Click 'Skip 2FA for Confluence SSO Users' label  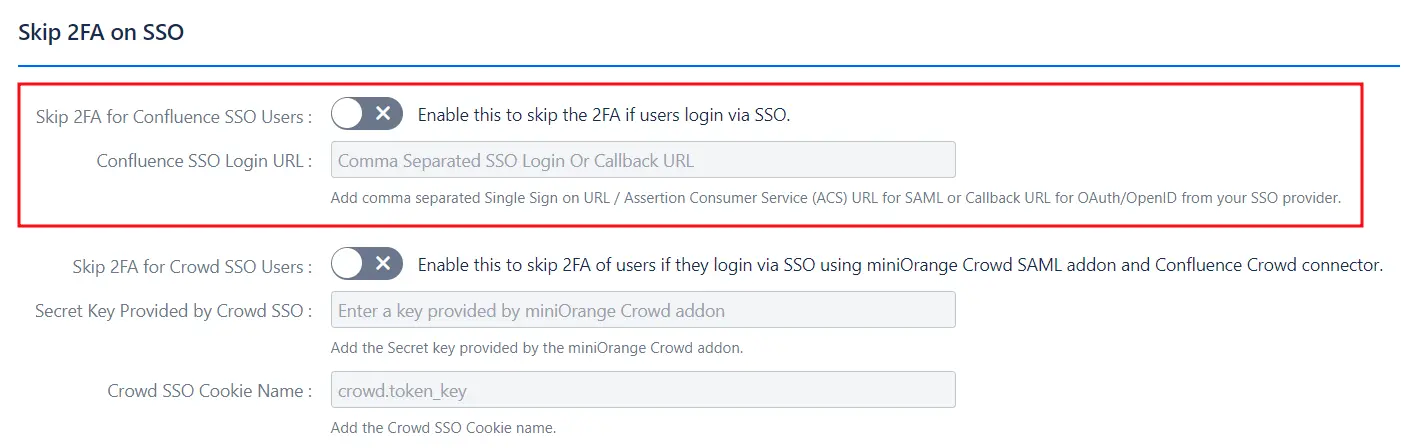pos(173,117)
